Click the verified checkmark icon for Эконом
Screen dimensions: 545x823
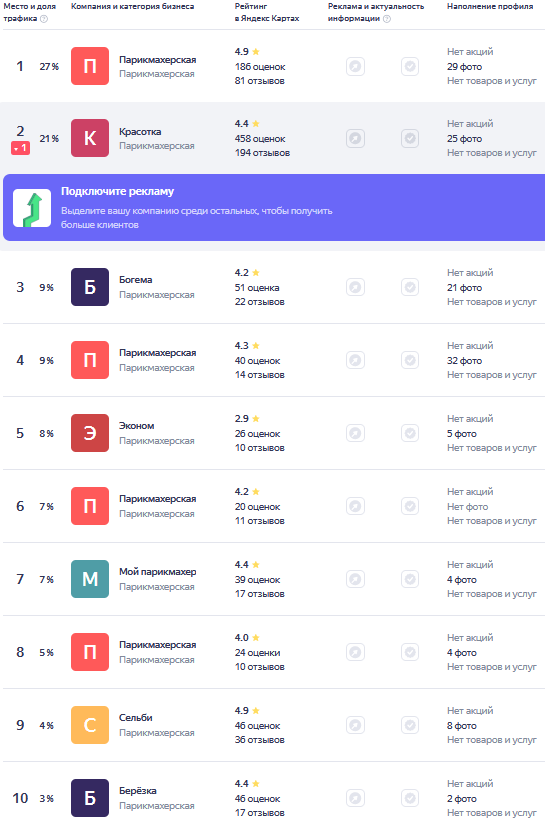(410, 433)
